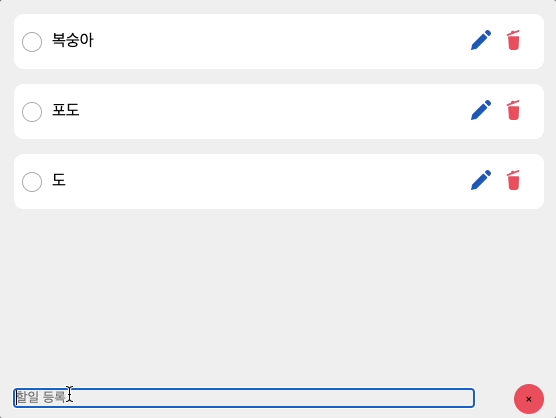The image size is (556, 418).
Task: Edit the 포도 task using the pencil
Action: tap(481, 110)
